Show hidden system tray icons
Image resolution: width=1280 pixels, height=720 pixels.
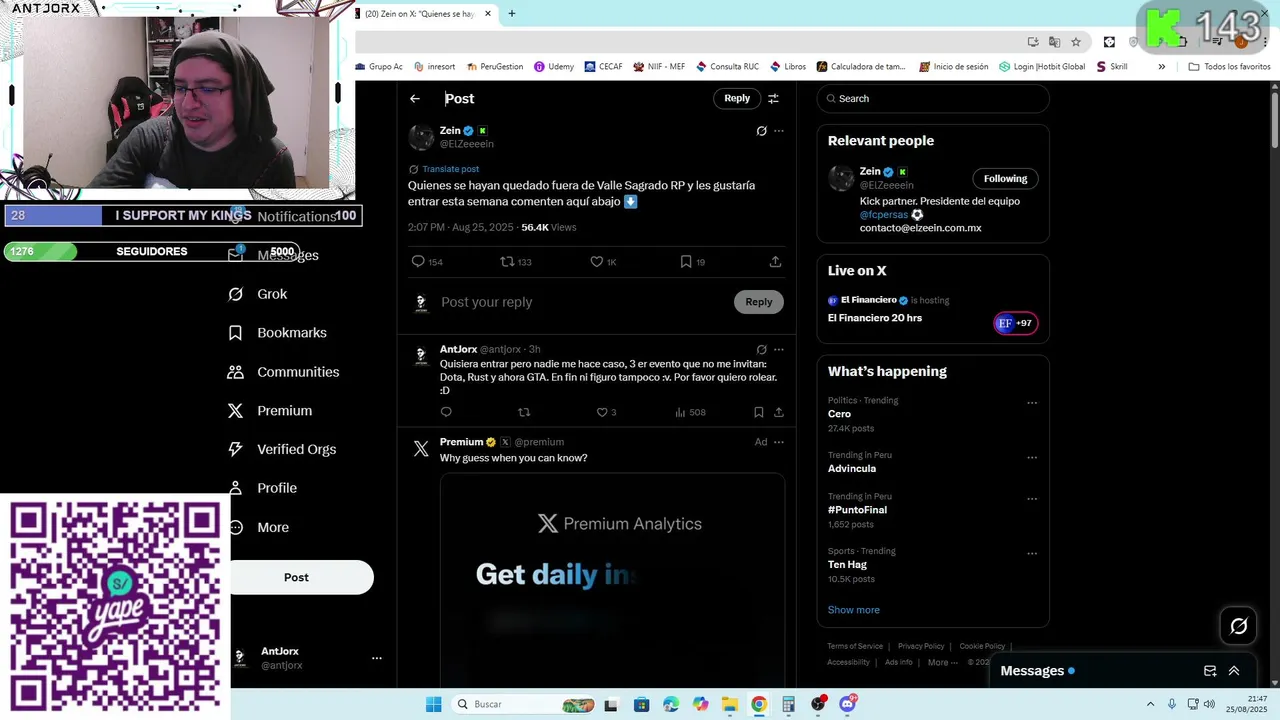1150,705
